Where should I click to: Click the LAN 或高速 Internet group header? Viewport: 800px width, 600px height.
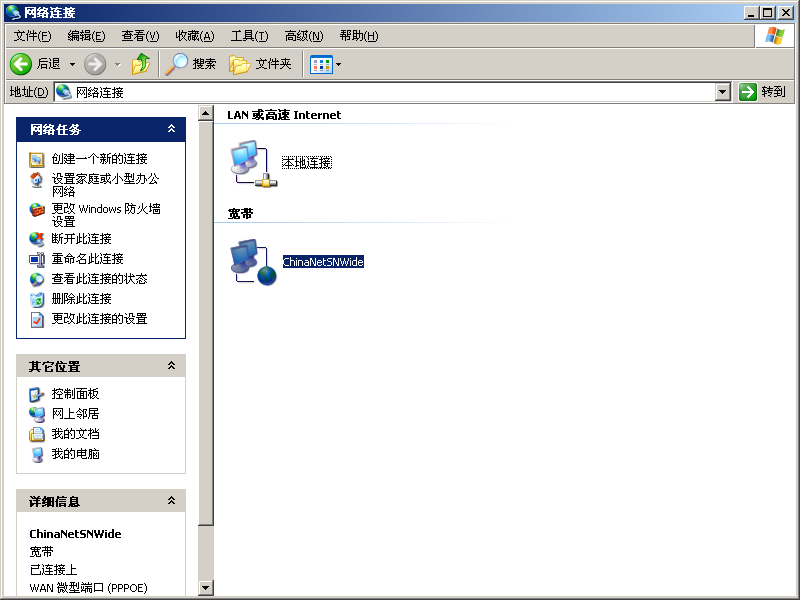284,115
